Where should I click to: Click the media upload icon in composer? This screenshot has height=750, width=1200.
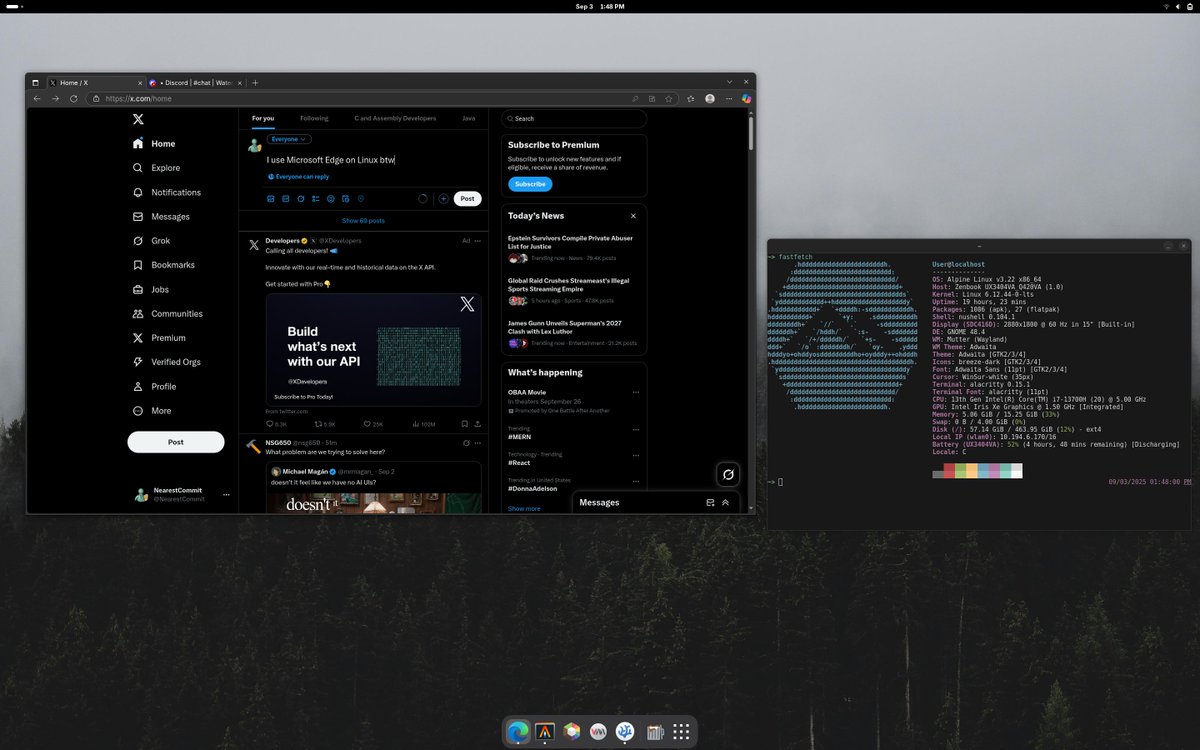point(270,199)
